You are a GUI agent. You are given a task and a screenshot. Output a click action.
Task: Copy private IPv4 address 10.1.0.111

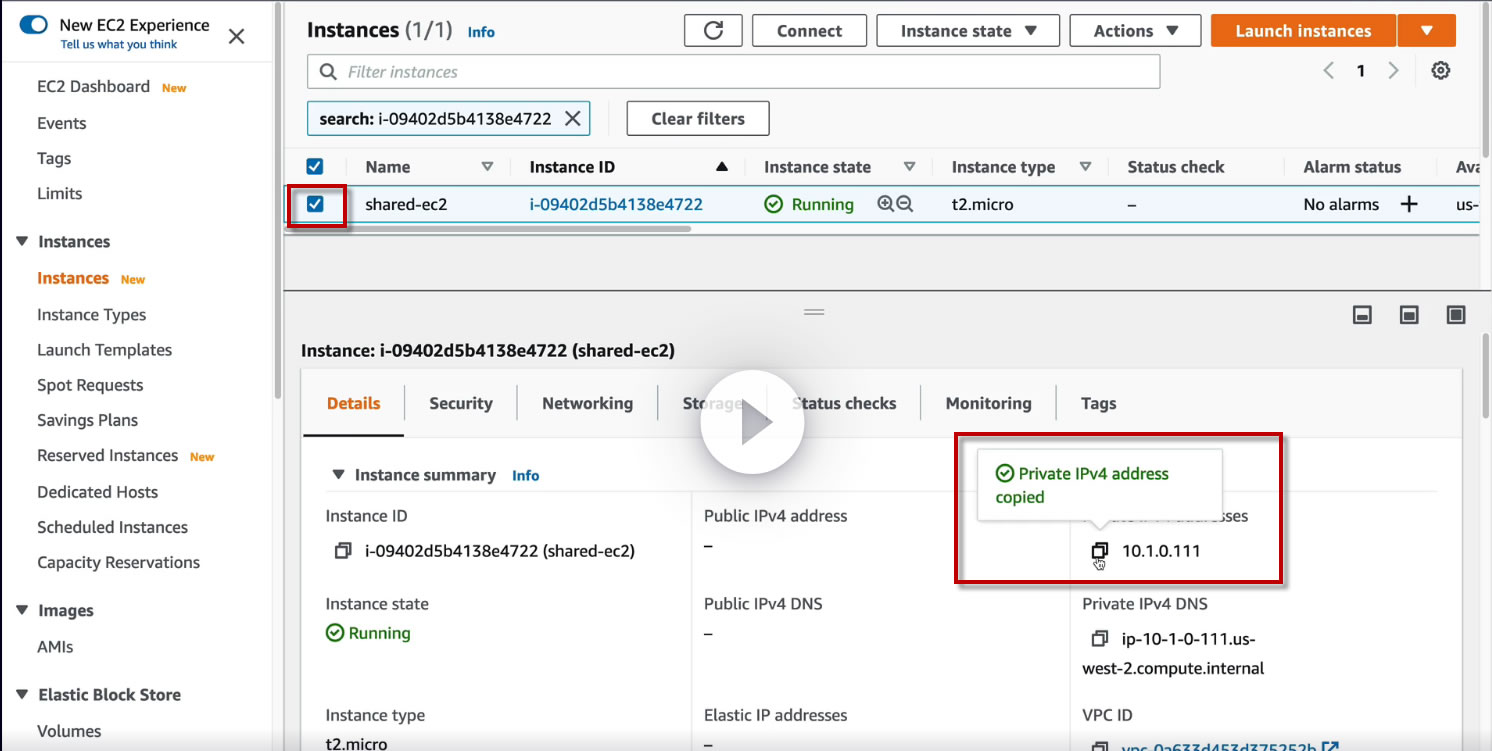tap(1100, 551)
